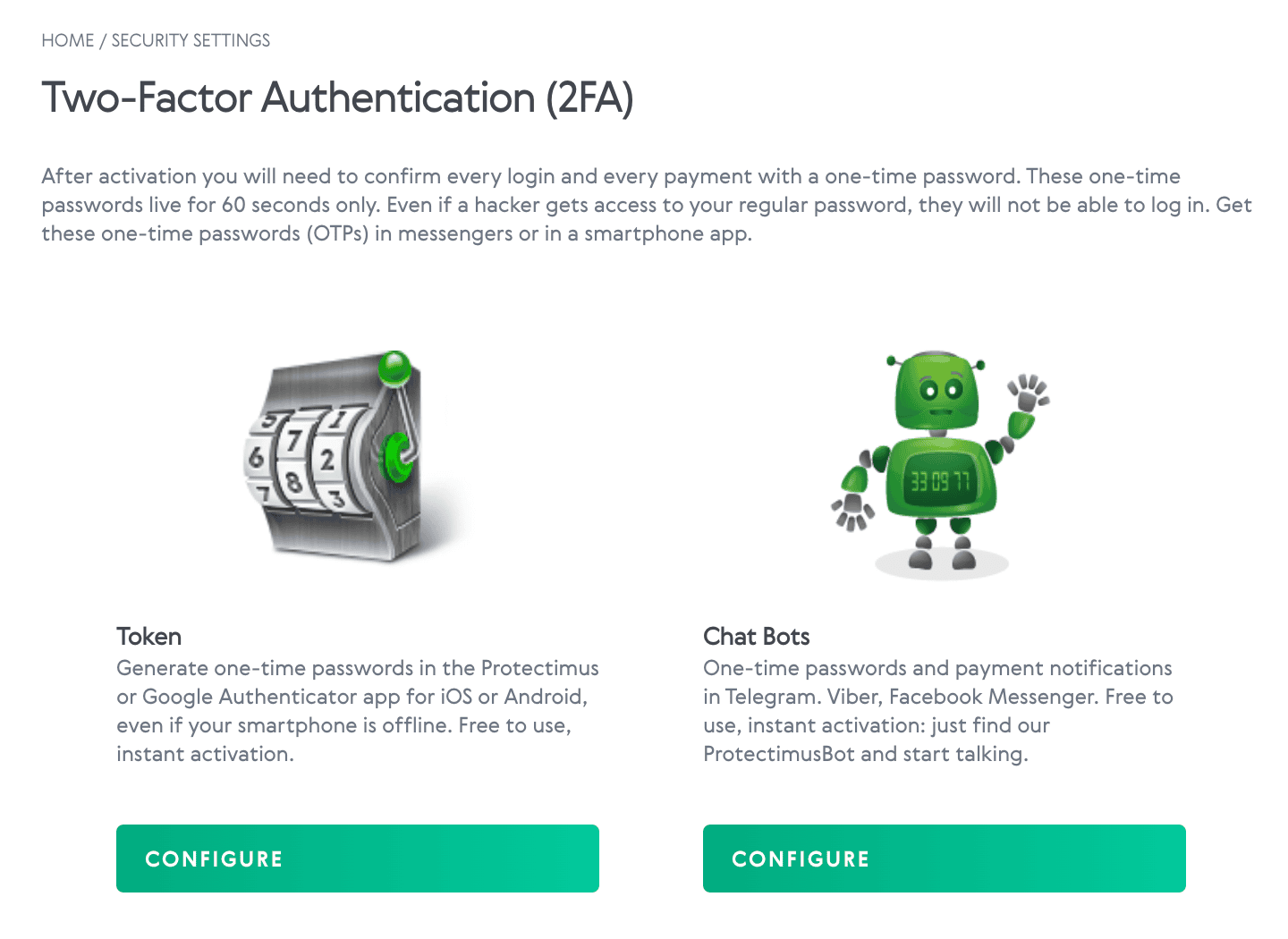Click the green lever knob atop the token machine

click(x=394, y=367)
